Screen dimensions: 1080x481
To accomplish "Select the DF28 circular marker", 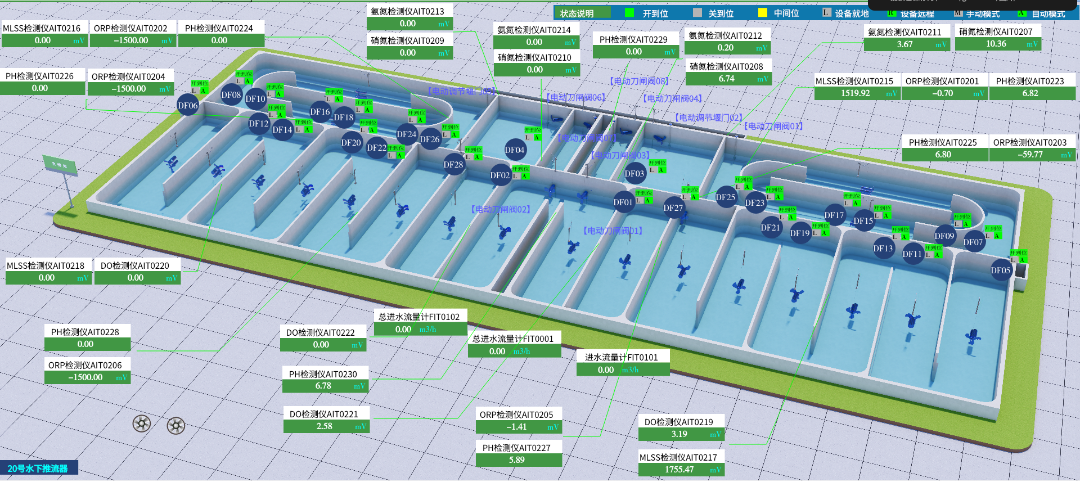I will 453,164.
